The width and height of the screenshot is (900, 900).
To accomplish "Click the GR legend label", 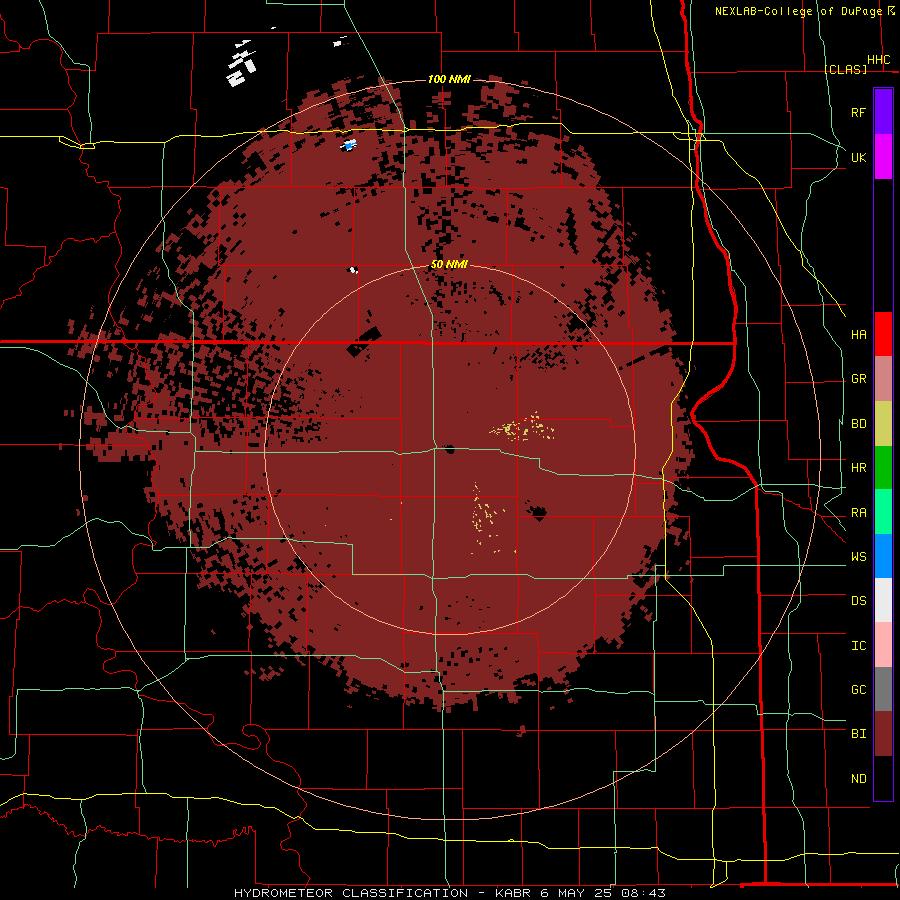I will pyautogui.click(x=858, y=379).
